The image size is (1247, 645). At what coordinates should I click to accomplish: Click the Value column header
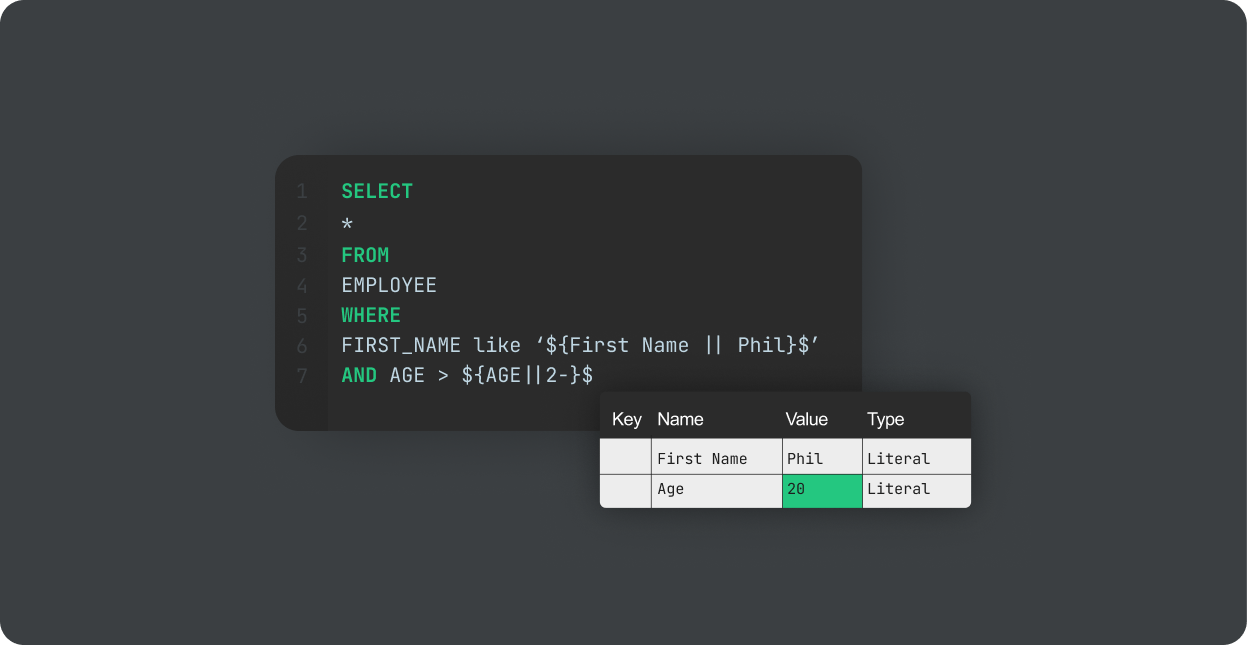806,418
